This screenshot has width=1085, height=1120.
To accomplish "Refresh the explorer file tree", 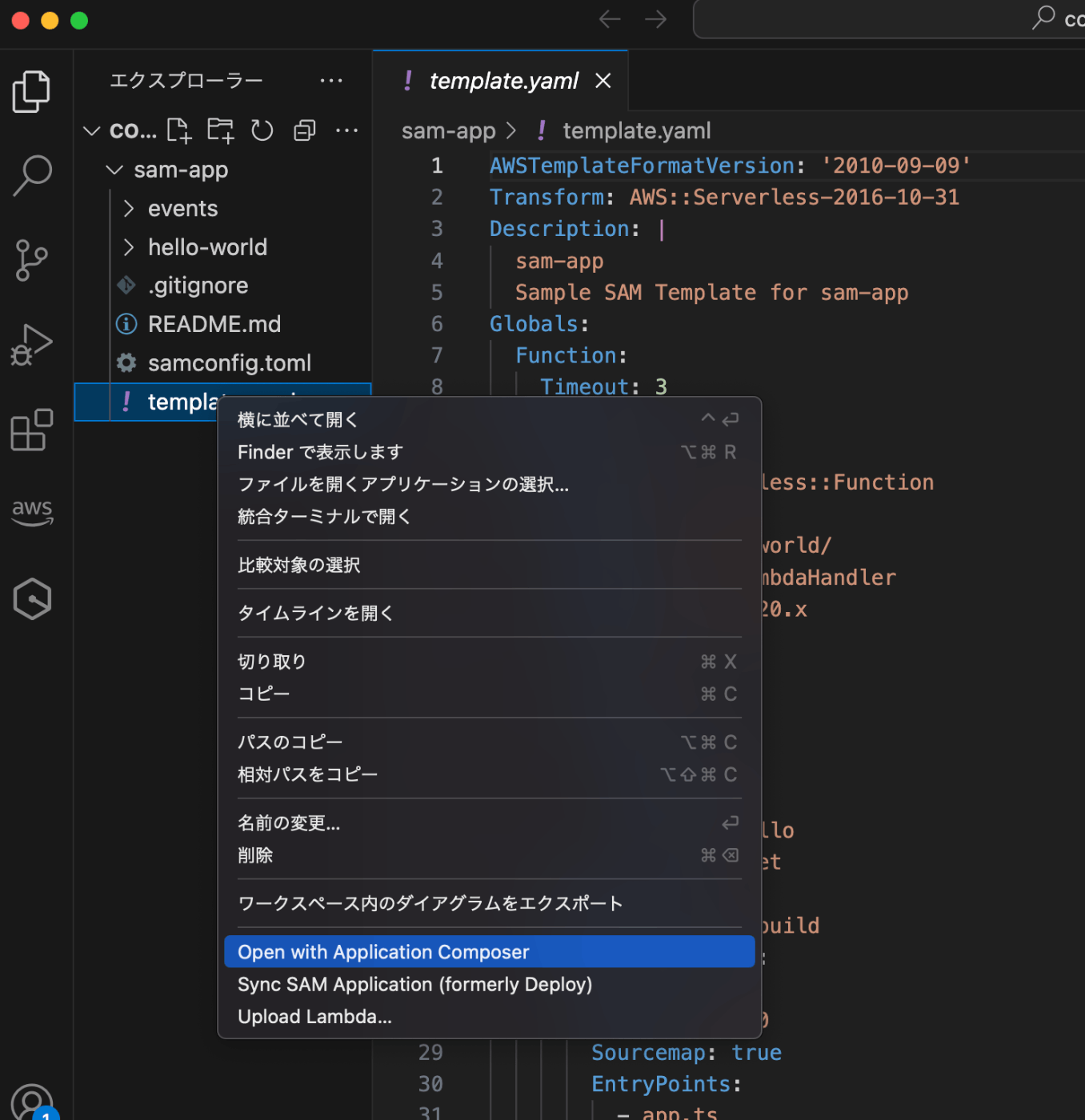I will tap(262, 130).
